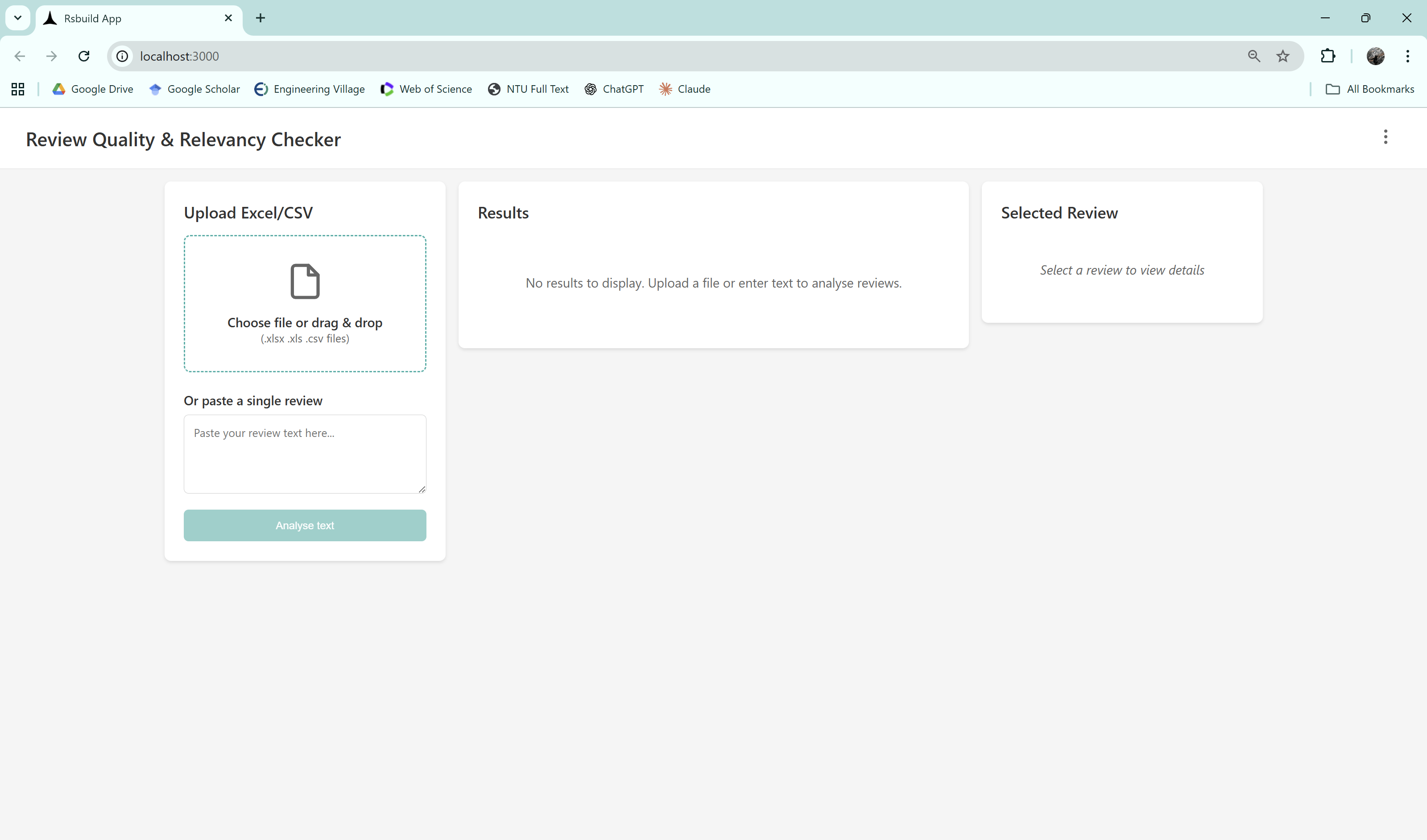
Task: Expand the tab search dropdown arrow
Action: [x=17, y=18]
